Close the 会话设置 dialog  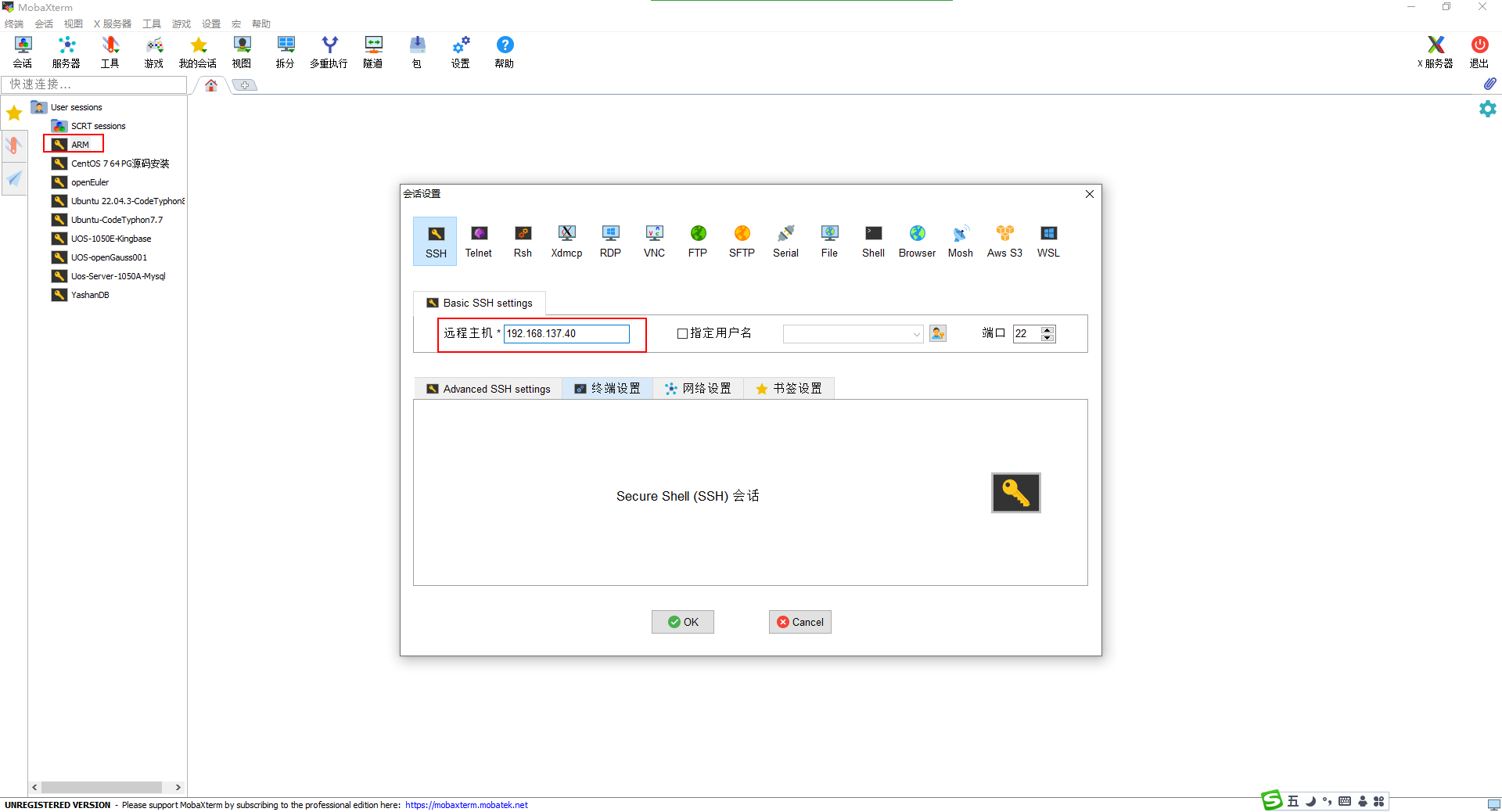(x=1090, y=194)
